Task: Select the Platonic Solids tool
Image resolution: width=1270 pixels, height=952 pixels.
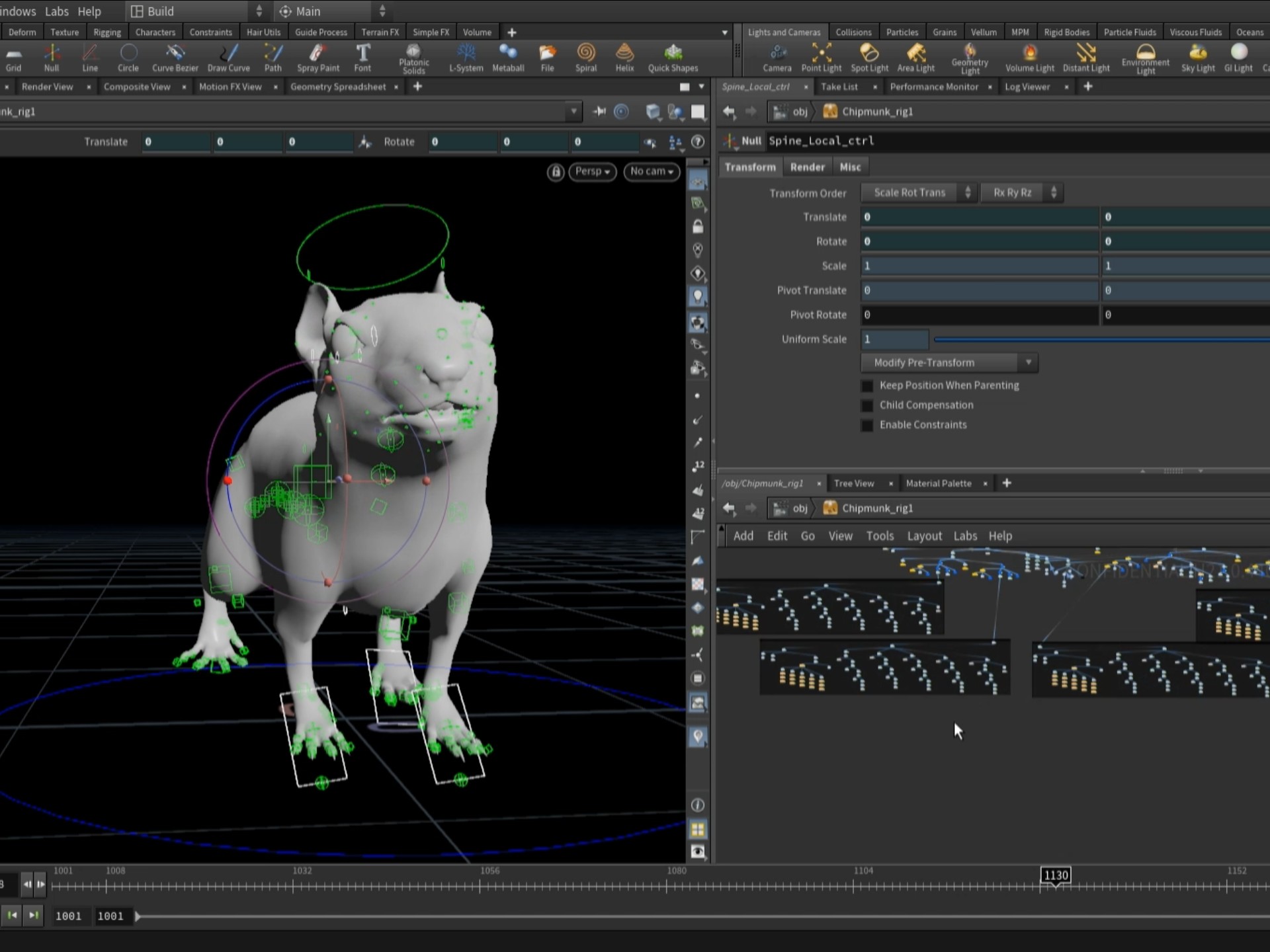Action: pos(413,59)
